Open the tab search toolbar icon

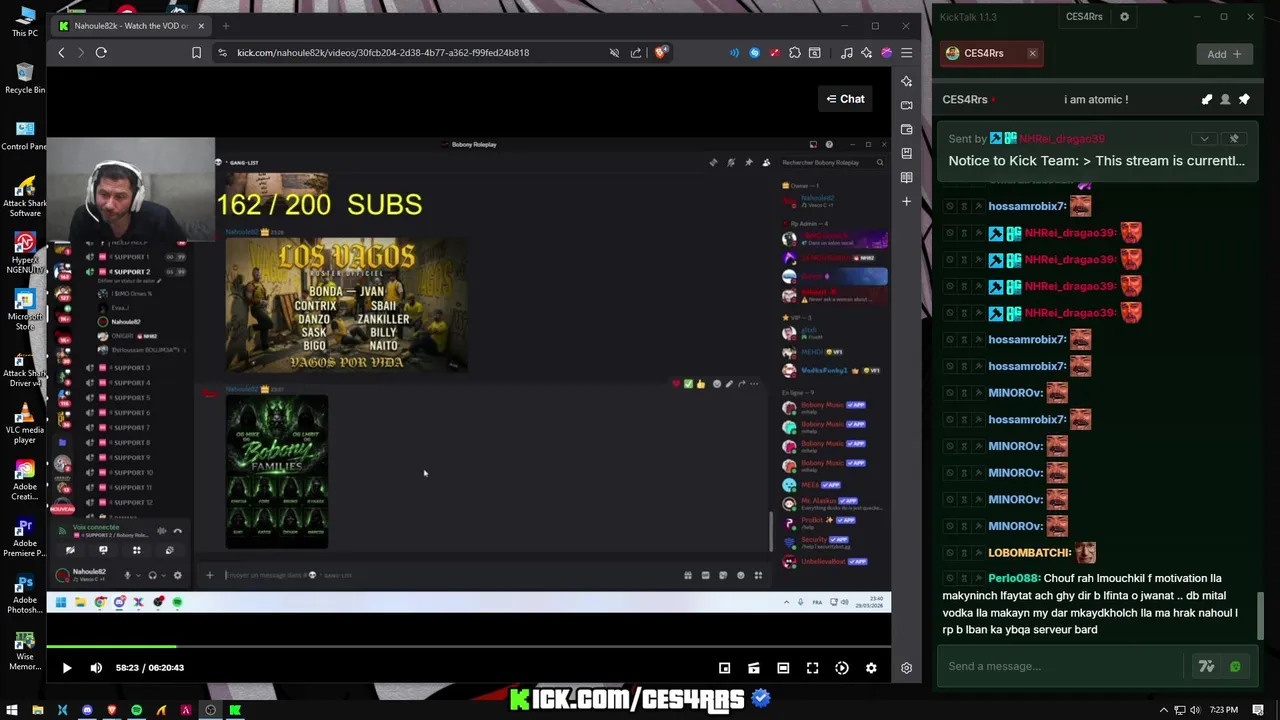[815, 53]
